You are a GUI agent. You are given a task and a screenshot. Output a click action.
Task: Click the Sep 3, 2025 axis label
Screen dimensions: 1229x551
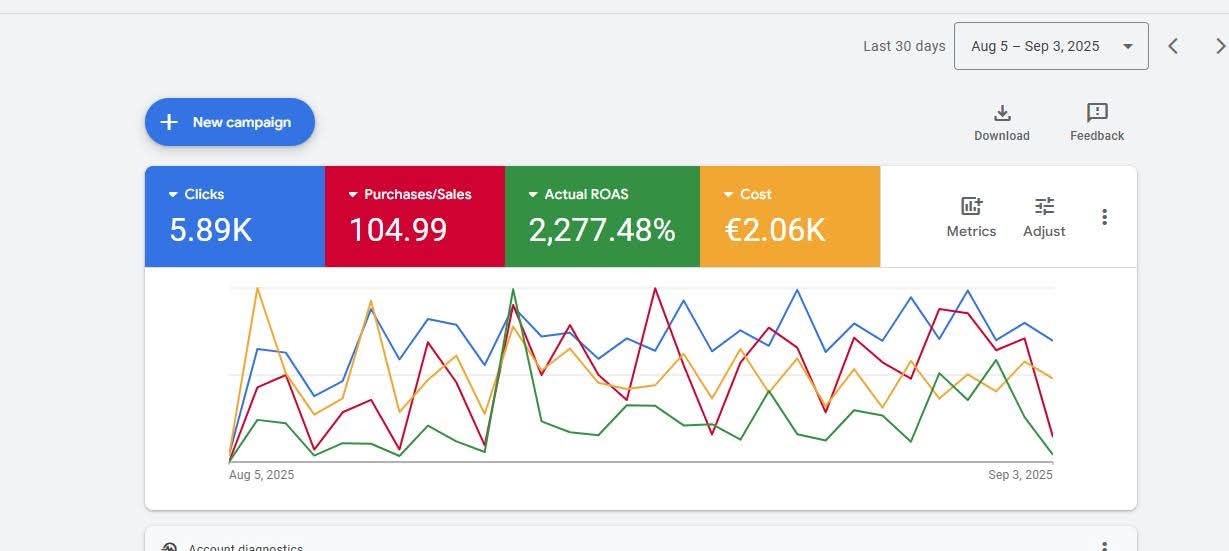coord(1020,475)
